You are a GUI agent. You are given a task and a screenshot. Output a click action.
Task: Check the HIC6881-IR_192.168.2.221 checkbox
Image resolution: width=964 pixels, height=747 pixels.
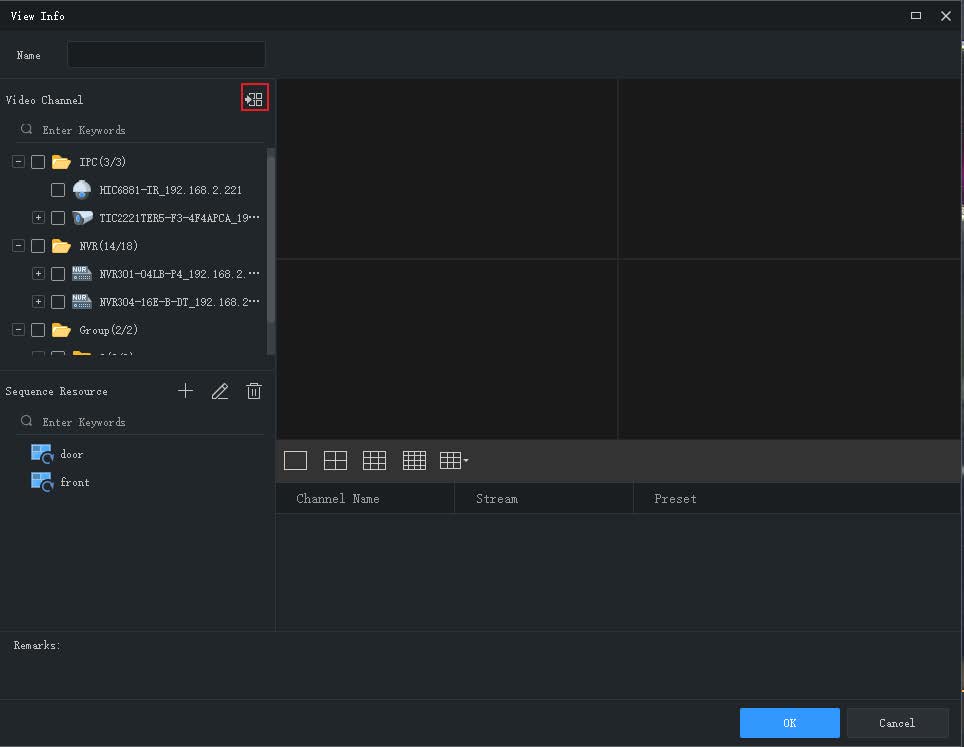(58, 190)
